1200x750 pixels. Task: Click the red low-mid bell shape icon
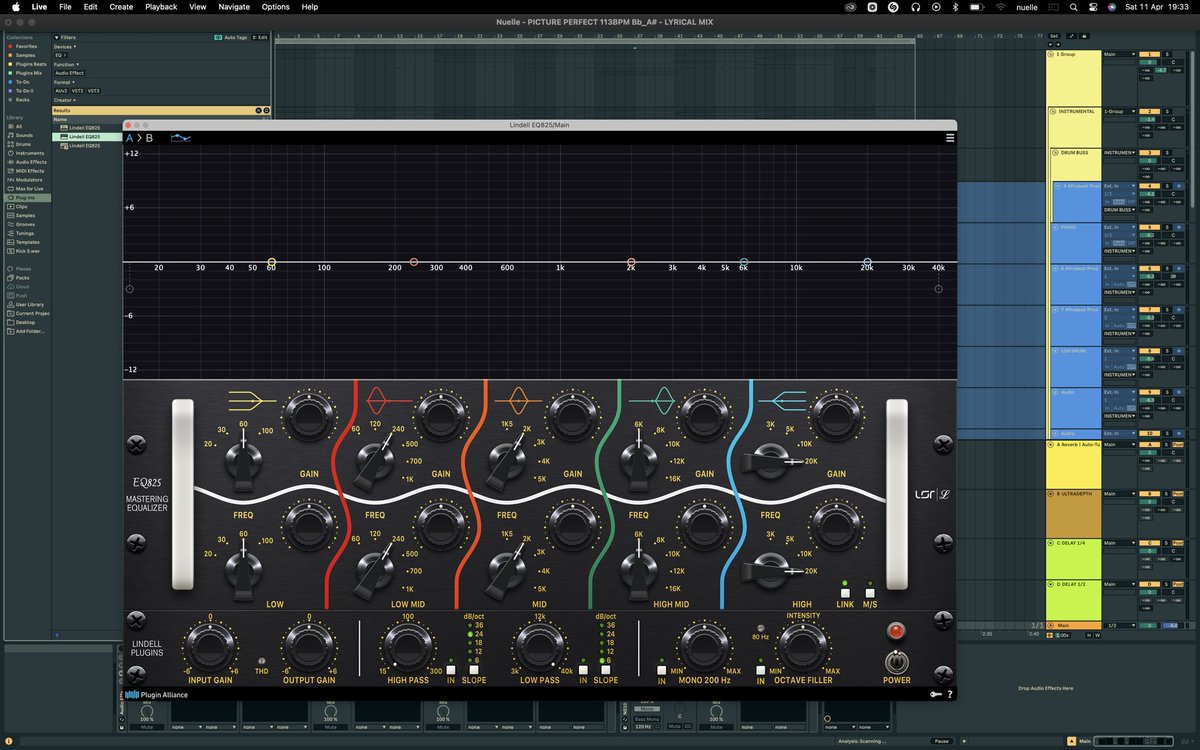pos(390,402)
